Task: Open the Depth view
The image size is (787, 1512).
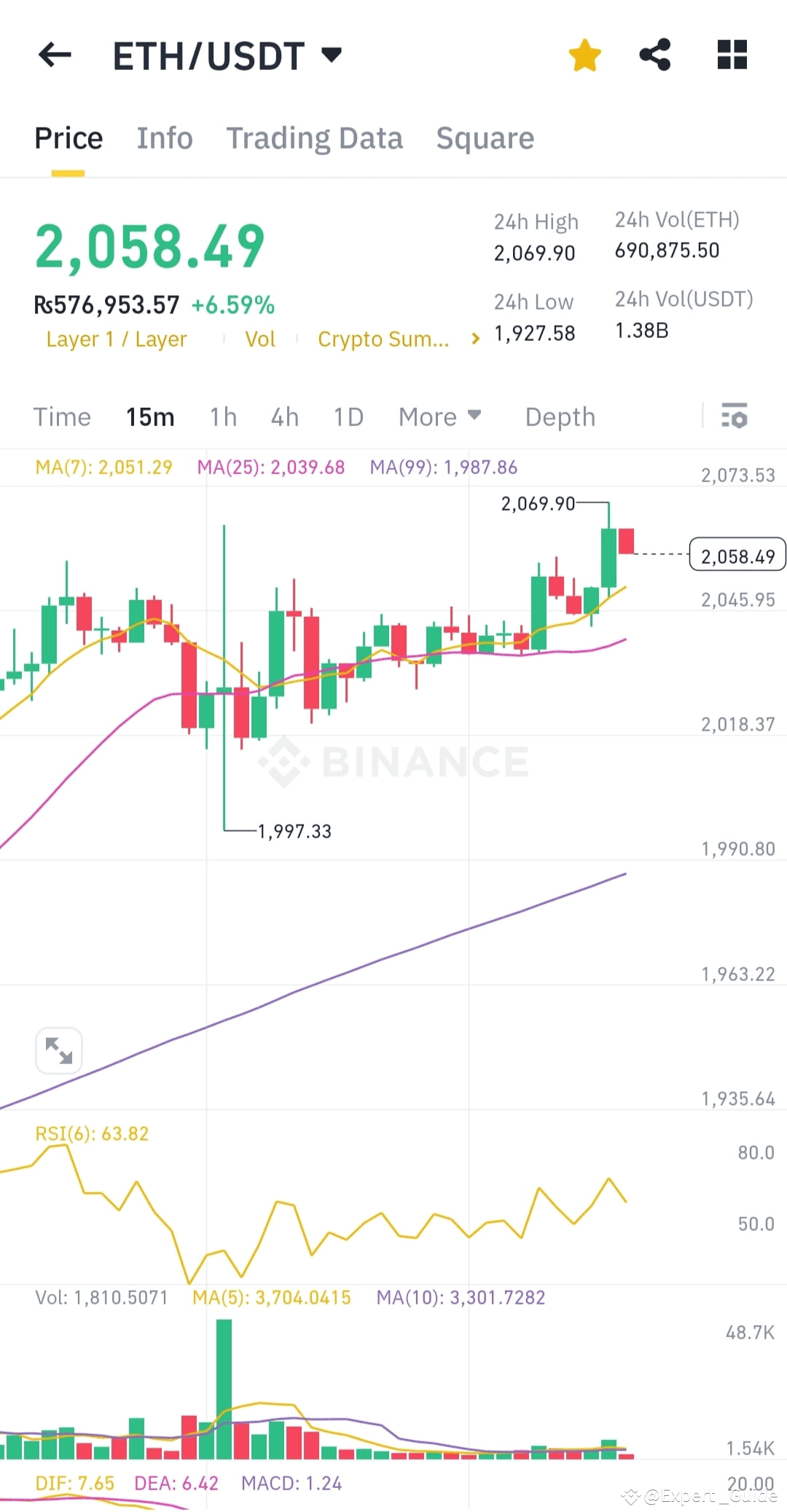Action: tap(560, 417)
